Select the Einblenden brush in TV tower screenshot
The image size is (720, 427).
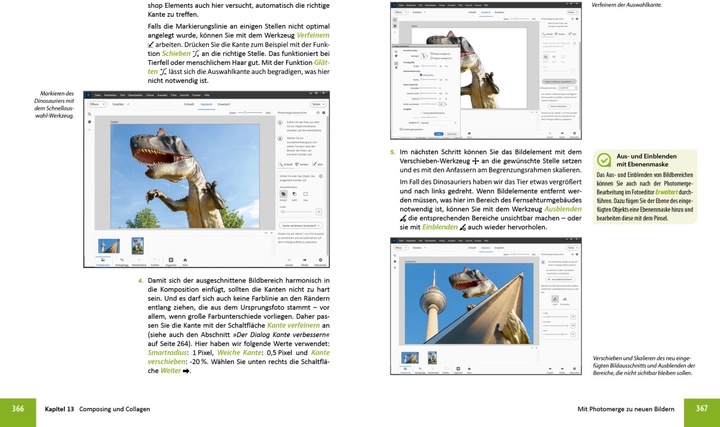coord(565,300)
